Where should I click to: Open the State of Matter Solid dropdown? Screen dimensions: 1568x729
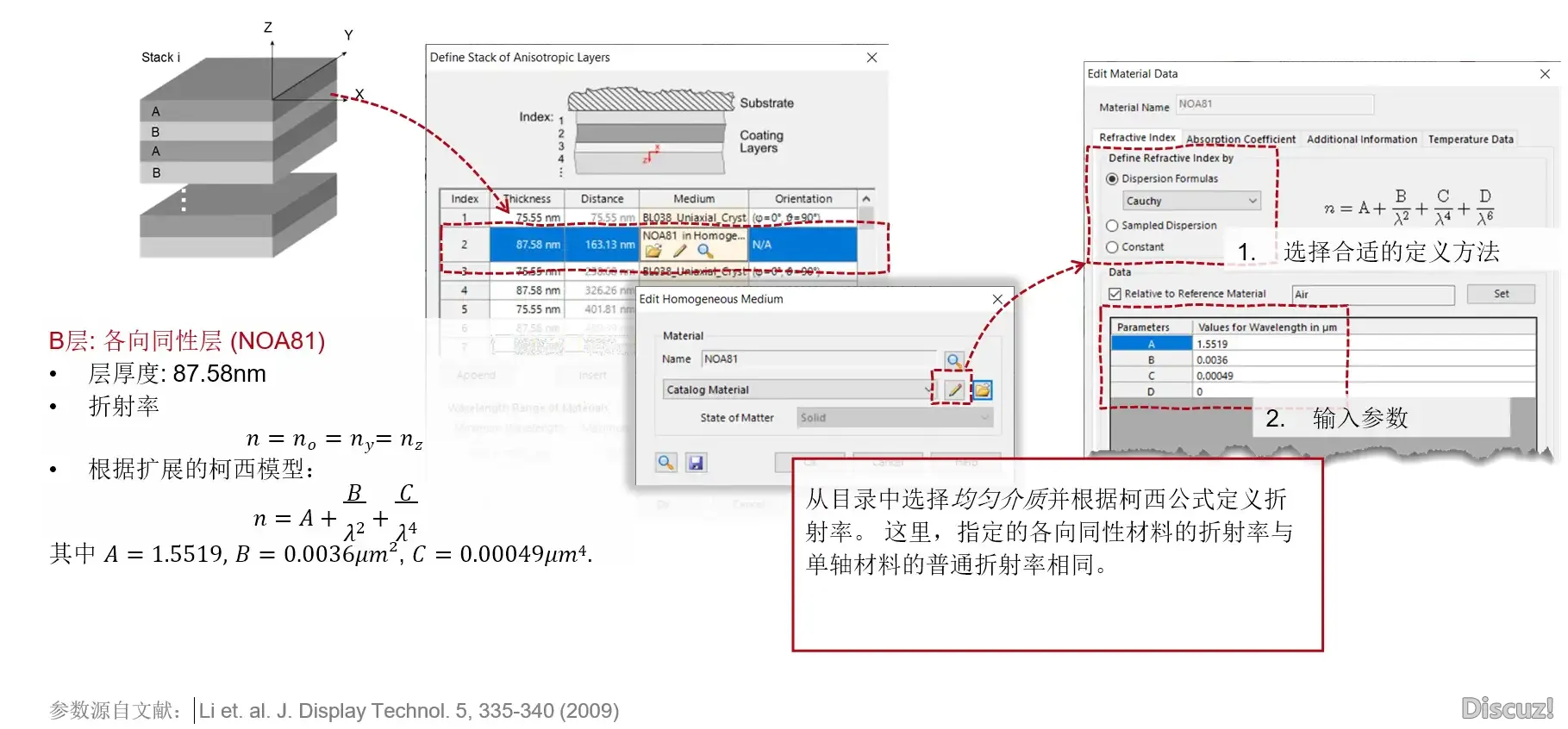click(x=895, y=418)
